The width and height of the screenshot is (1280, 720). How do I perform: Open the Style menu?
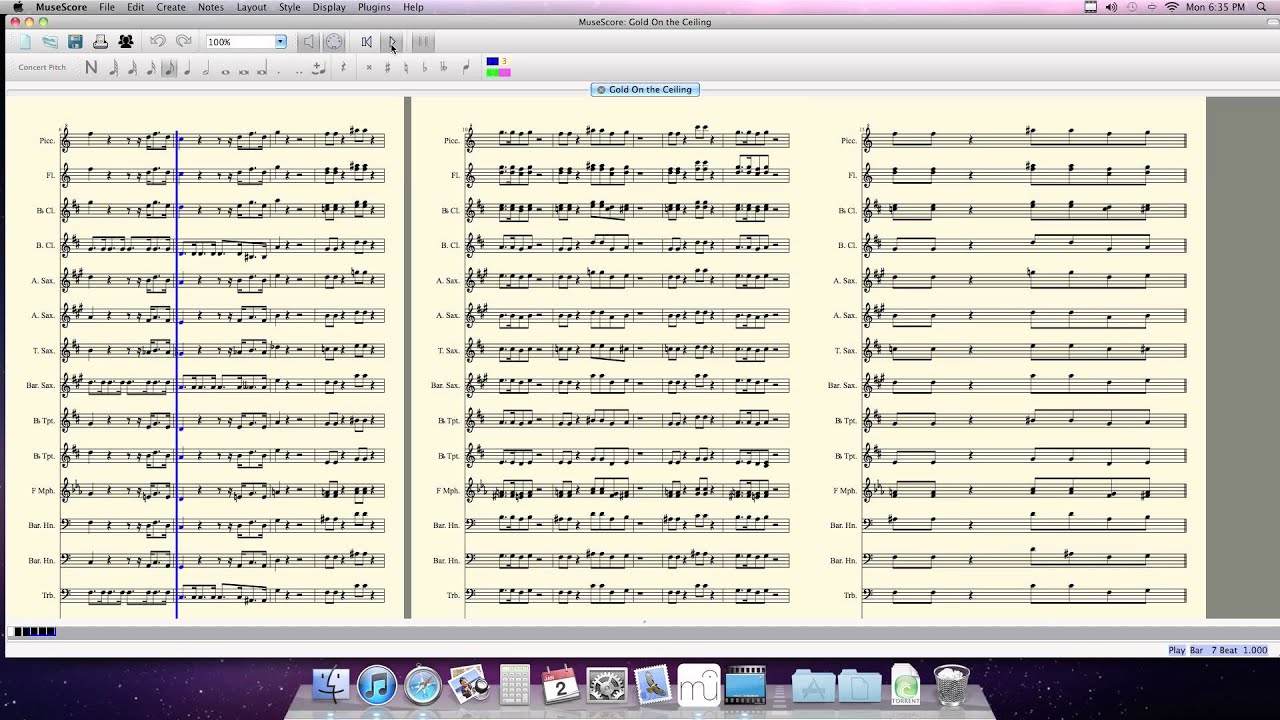point(290,7)
